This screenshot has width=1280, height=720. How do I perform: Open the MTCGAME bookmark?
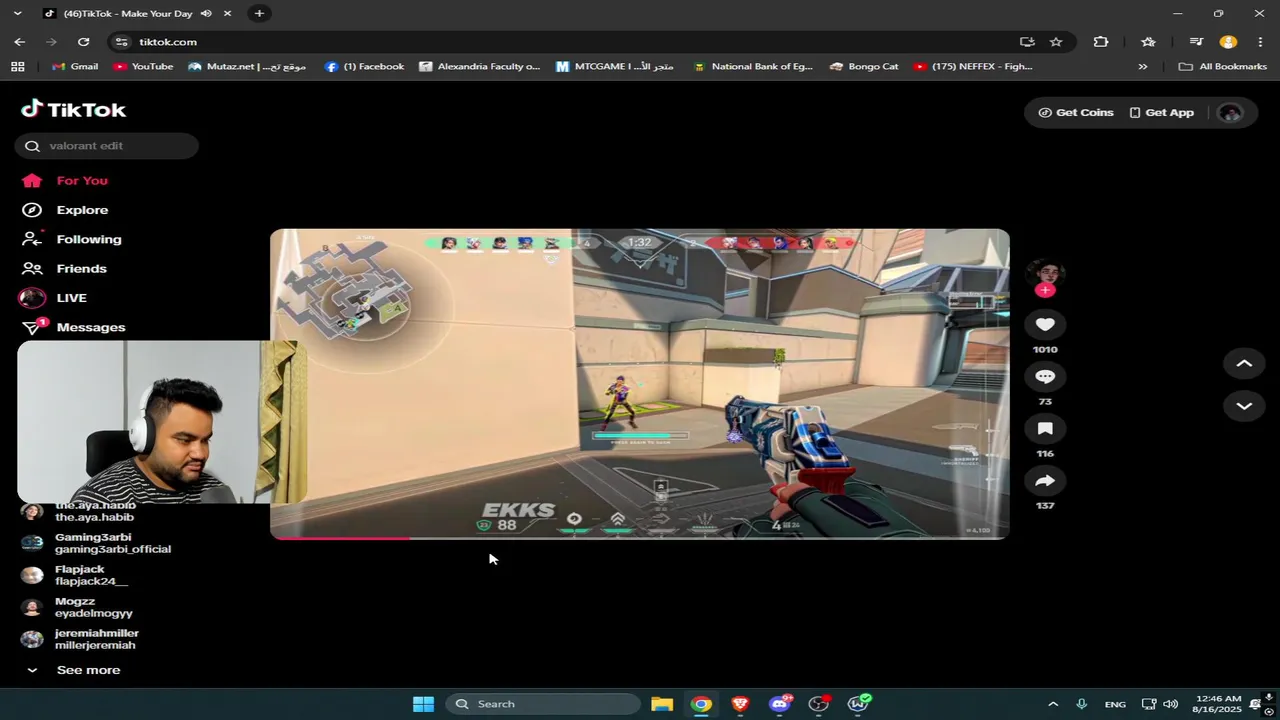pyautogui.click(x=615, y=67)
